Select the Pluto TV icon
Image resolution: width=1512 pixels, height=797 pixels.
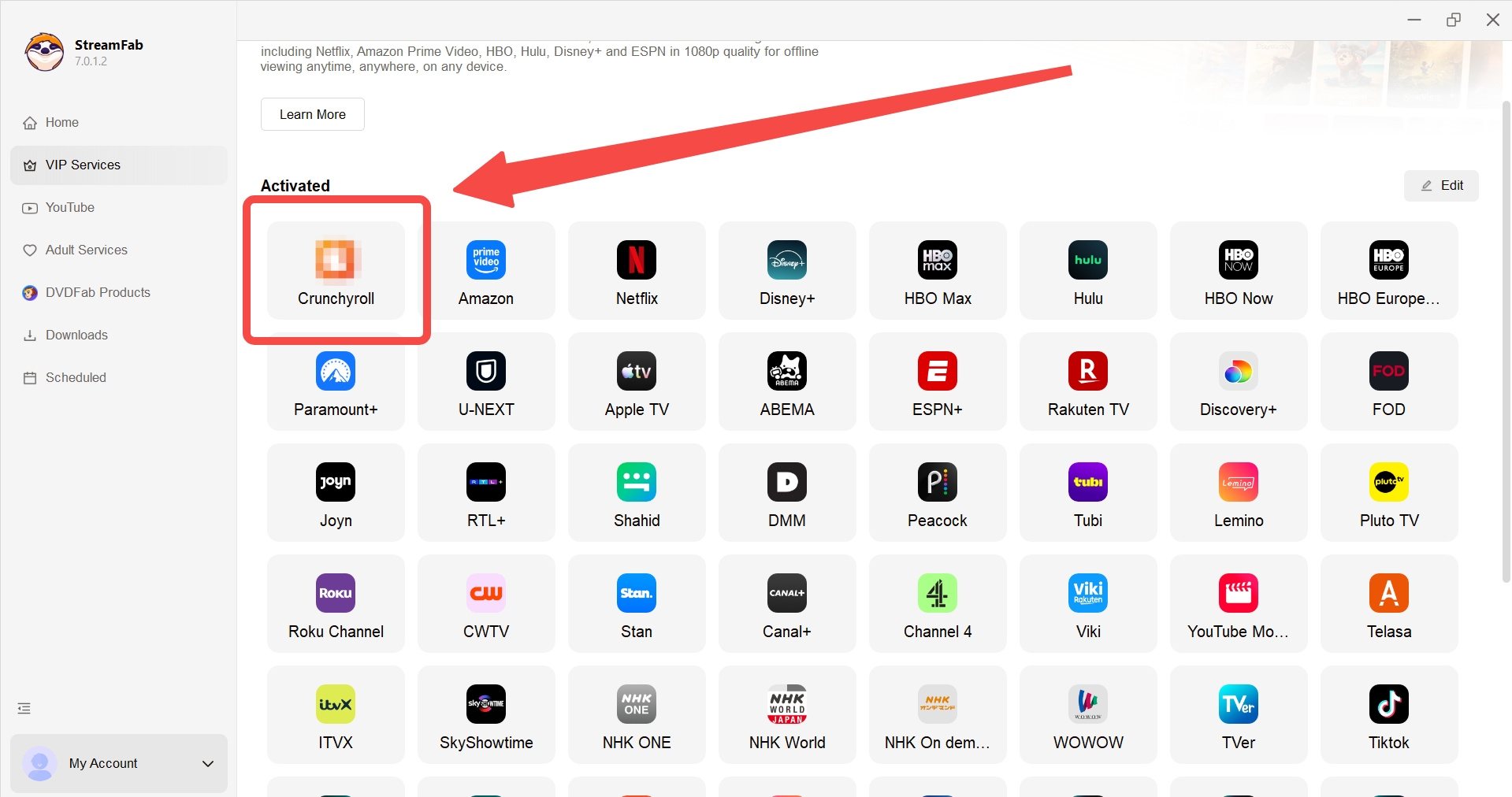(x=1388, y=493)
